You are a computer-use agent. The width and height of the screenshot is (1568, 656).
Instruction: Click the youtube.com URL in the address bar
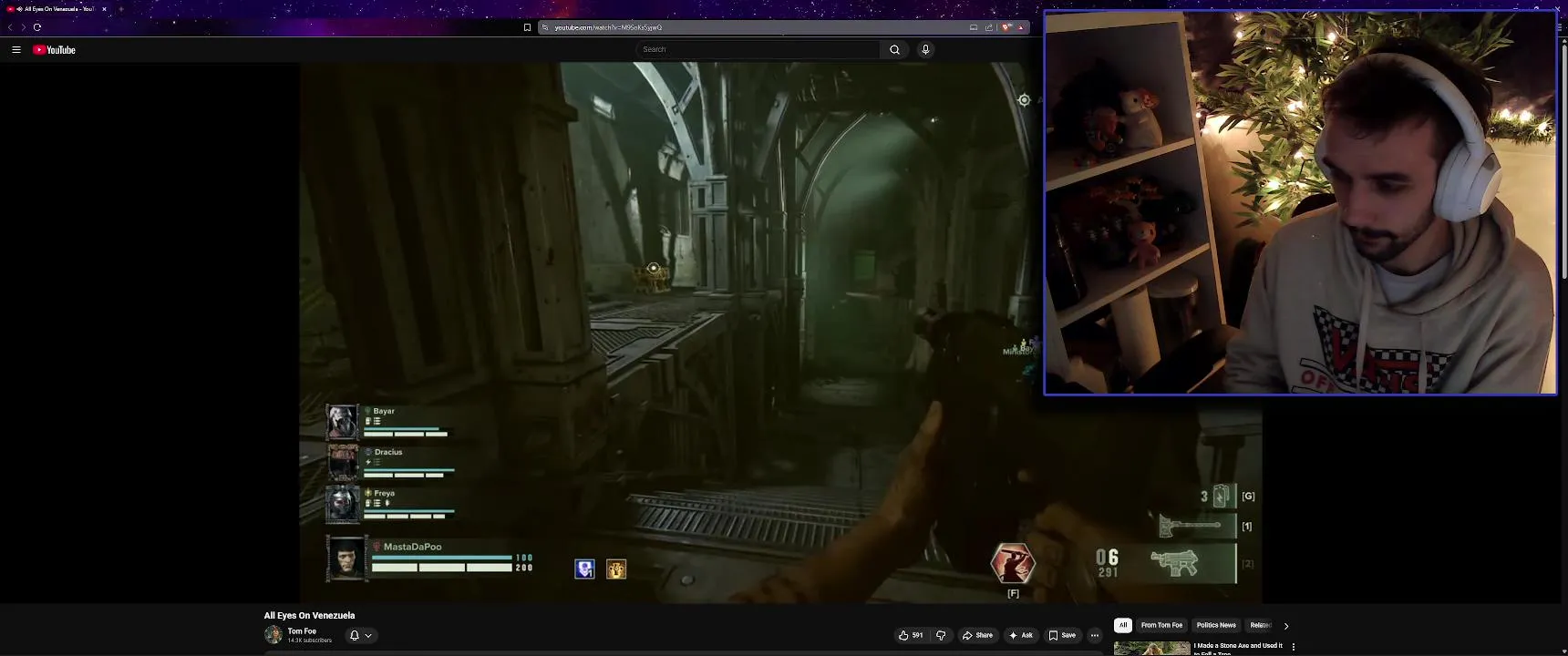608,27
